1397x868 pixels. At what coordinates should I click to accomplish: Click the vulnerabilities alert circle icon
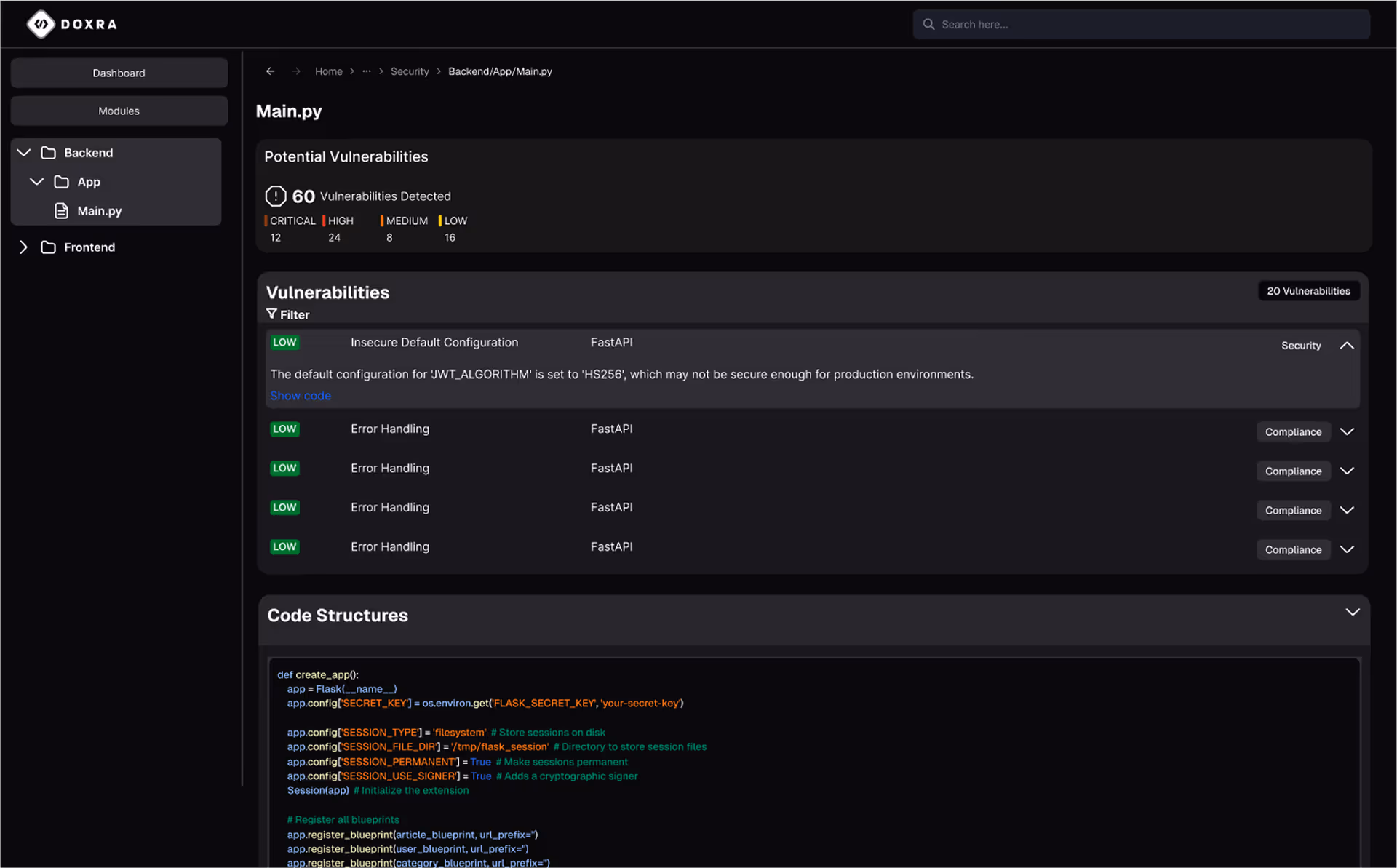tap(276, 196)
